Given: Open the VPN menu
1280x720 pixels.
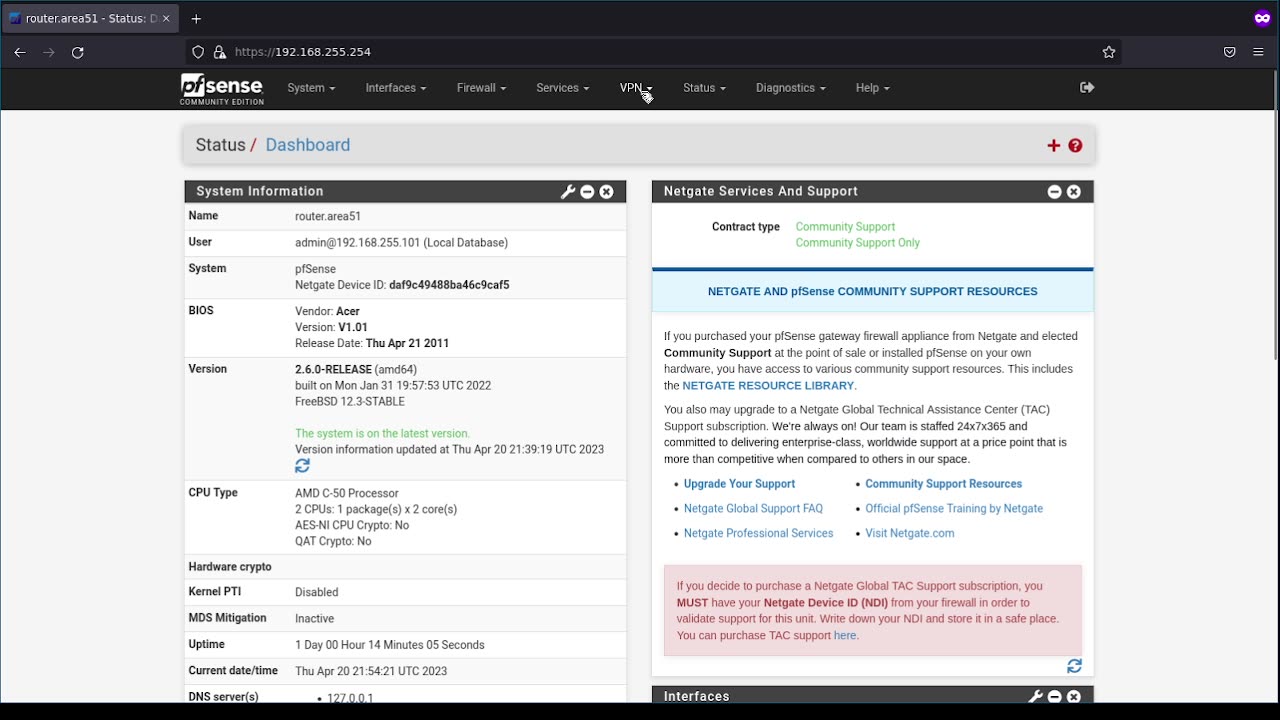Looking at the screenshot, I should [x=636, y=88].
